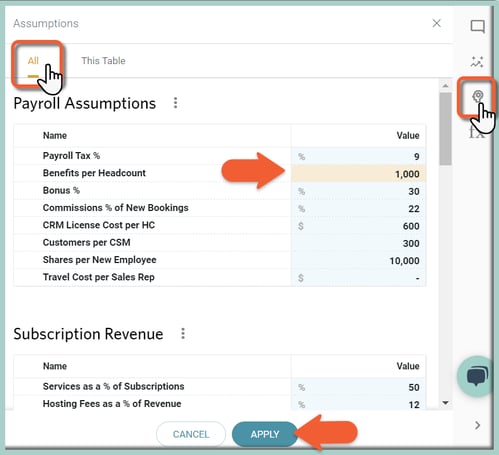
Task: Select Benefits per Headcount value cell
Action: [359, 174]
